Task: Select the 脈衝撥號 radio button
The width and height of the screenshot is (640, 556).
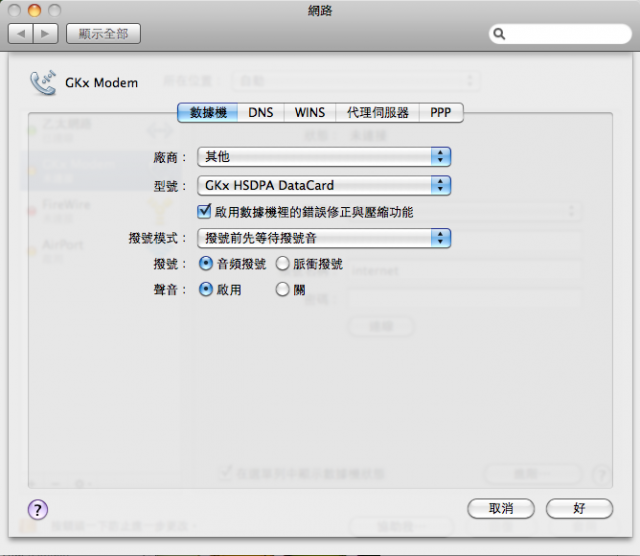Action: [282, 264]
